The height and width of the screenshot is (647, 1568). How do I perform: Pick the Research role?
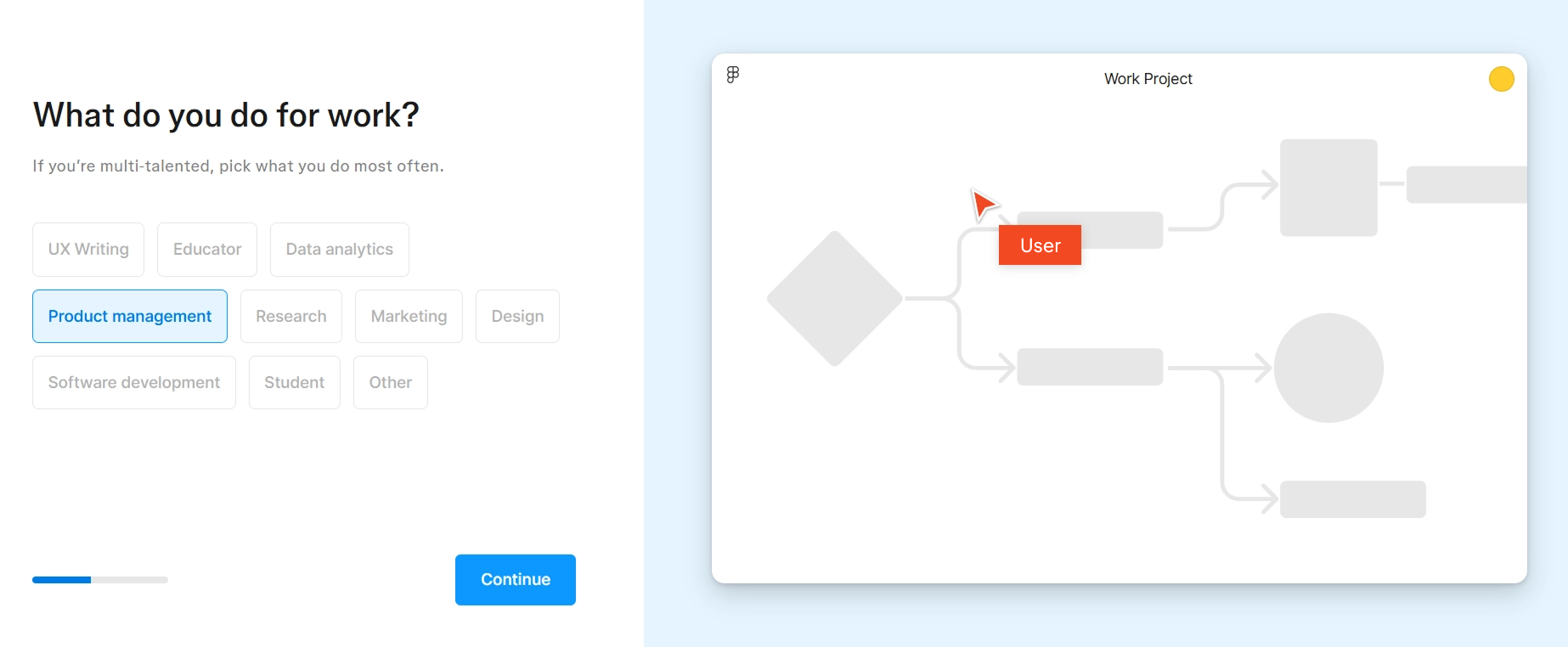tap(291, 317)
